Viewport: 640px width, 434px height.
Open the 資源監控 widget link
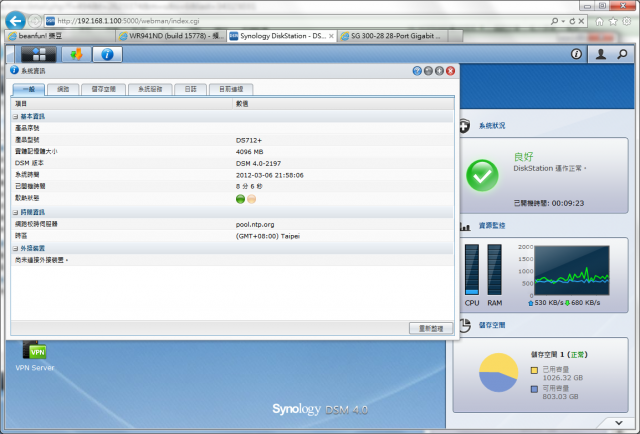tap(492, 226)
